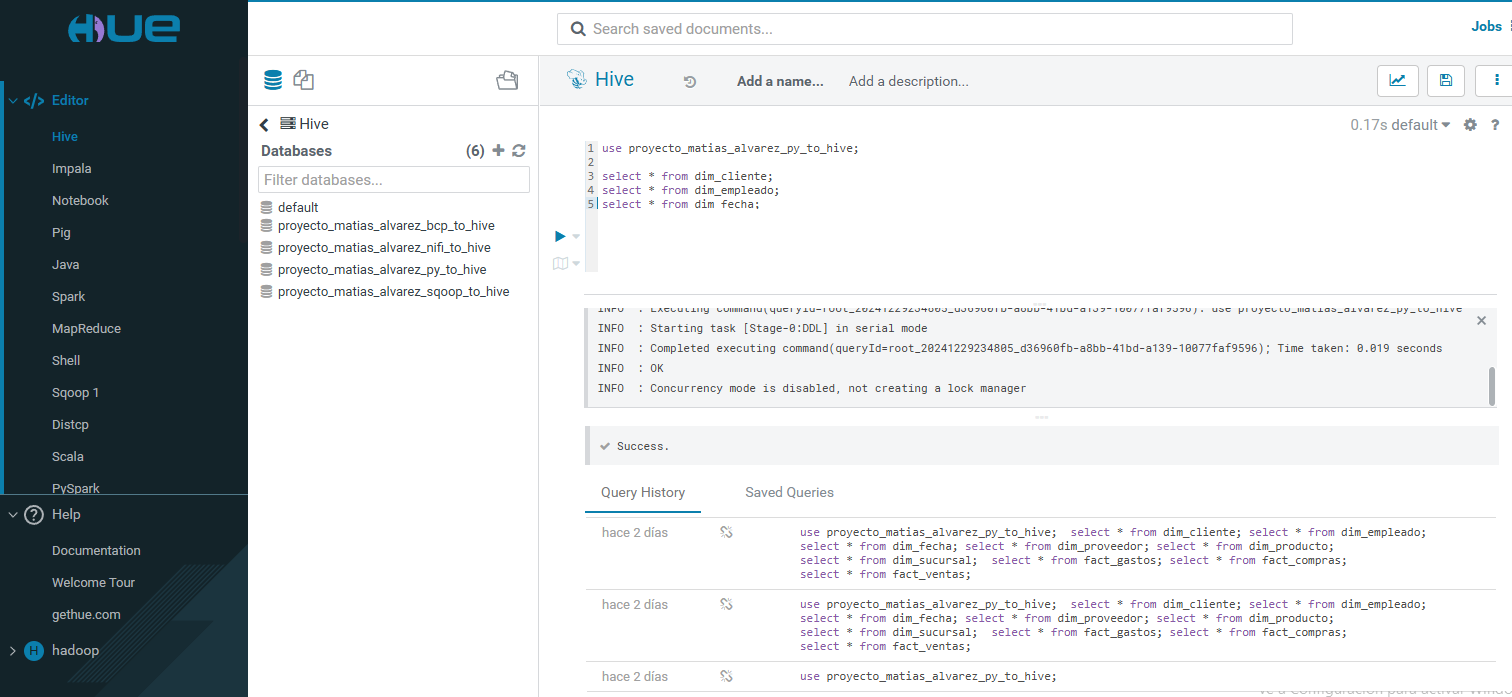Click editor line 5 text
Viewport: 1512px width, 697px height.
pos(681,204)
